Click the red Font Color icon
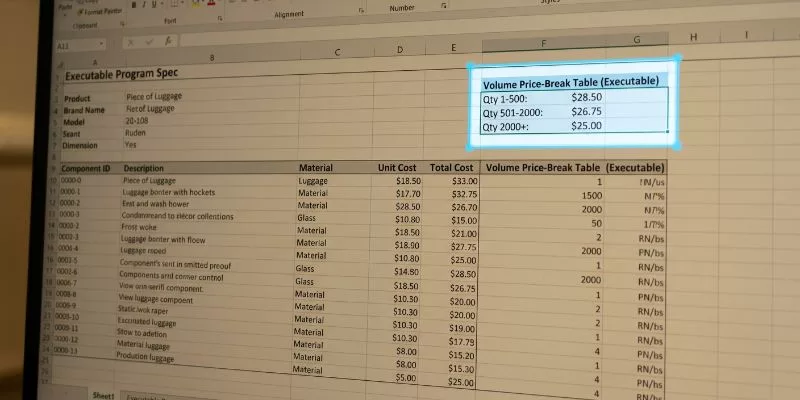Screen dimensions: 800x400 tap(211, 3)
